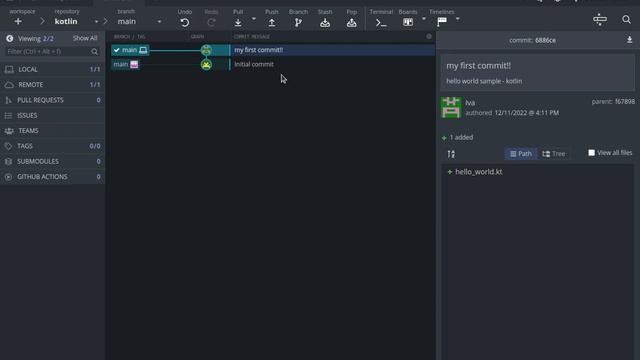Click the Redo icon
This screenshot has width=640, height=360.
click(211, 22)
